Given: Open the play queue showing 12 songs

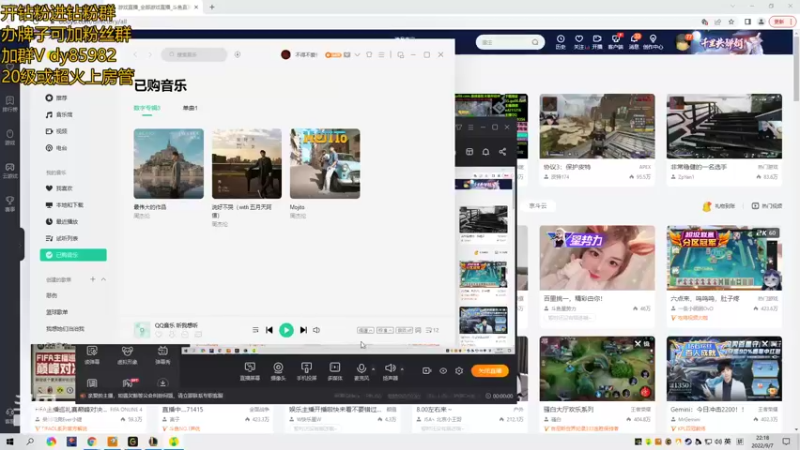Looking at the screenshot, I should click(432, 331).
